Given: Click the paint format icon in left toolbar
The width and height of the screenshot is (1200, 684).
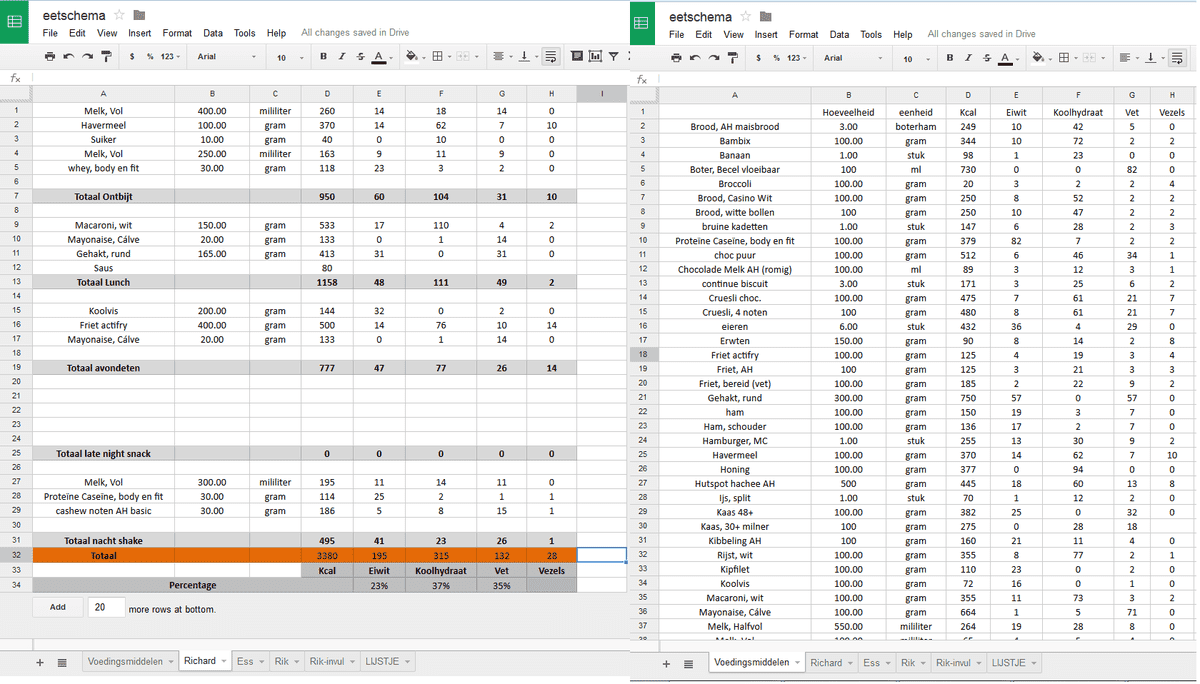Looking at the screenshot, I should pyautogui.click(x=107, y=57).
